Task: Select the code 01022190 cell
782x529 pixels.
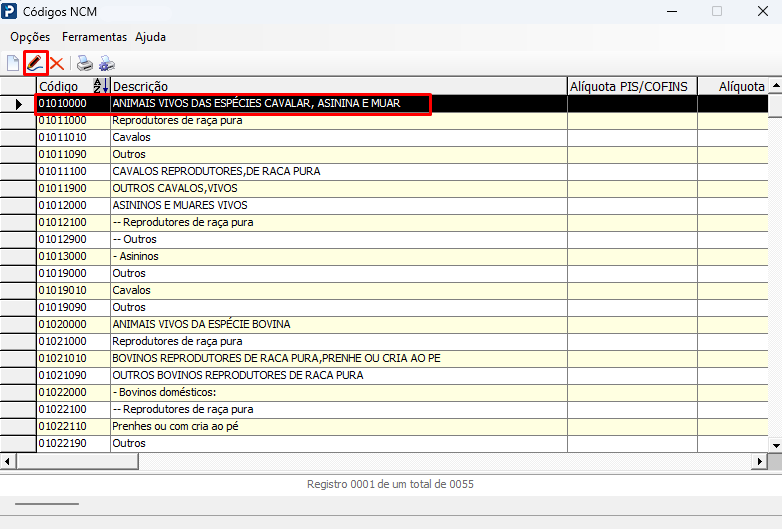Action: tap(73, 443)
